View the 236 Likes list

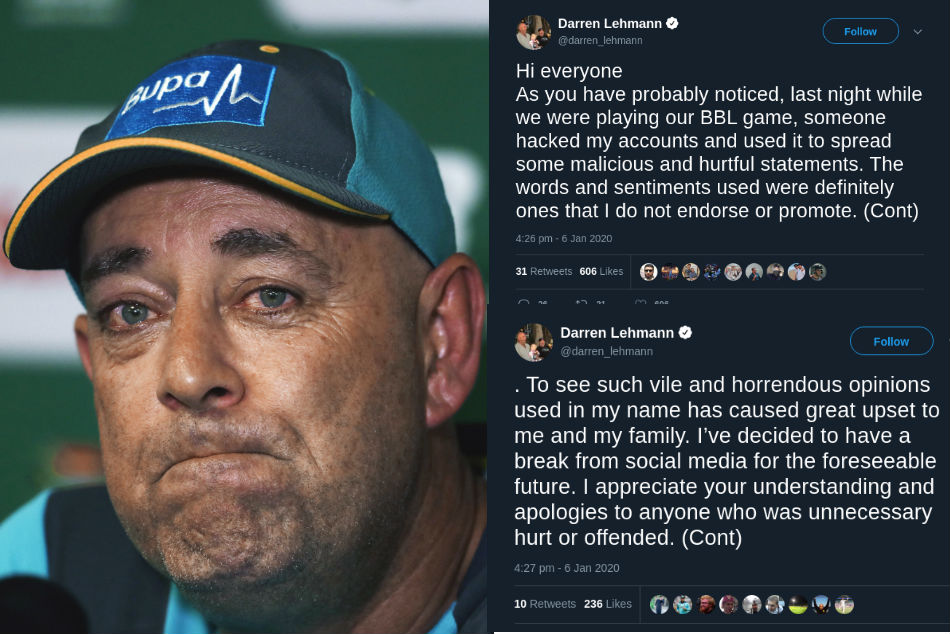tap(608, 604)
